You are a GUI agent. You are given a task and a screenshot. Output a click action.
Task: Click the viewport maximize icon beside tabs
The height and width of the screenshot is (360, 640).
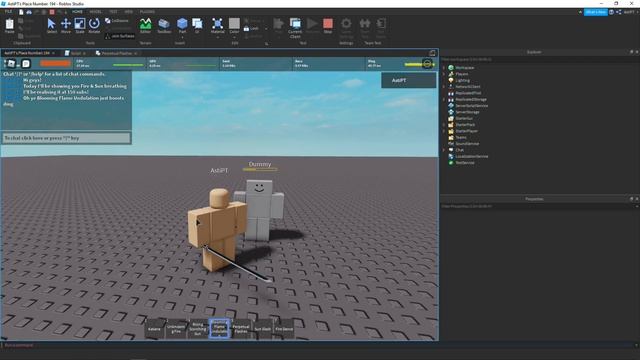(x=432, y=53)
